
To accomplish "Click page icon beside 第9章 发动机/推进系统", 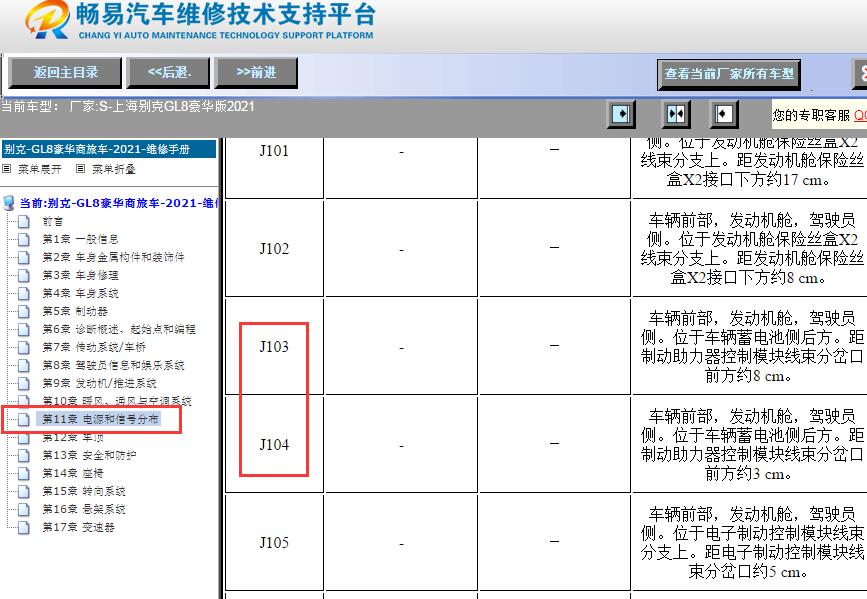I will click(x=24, y=383).
